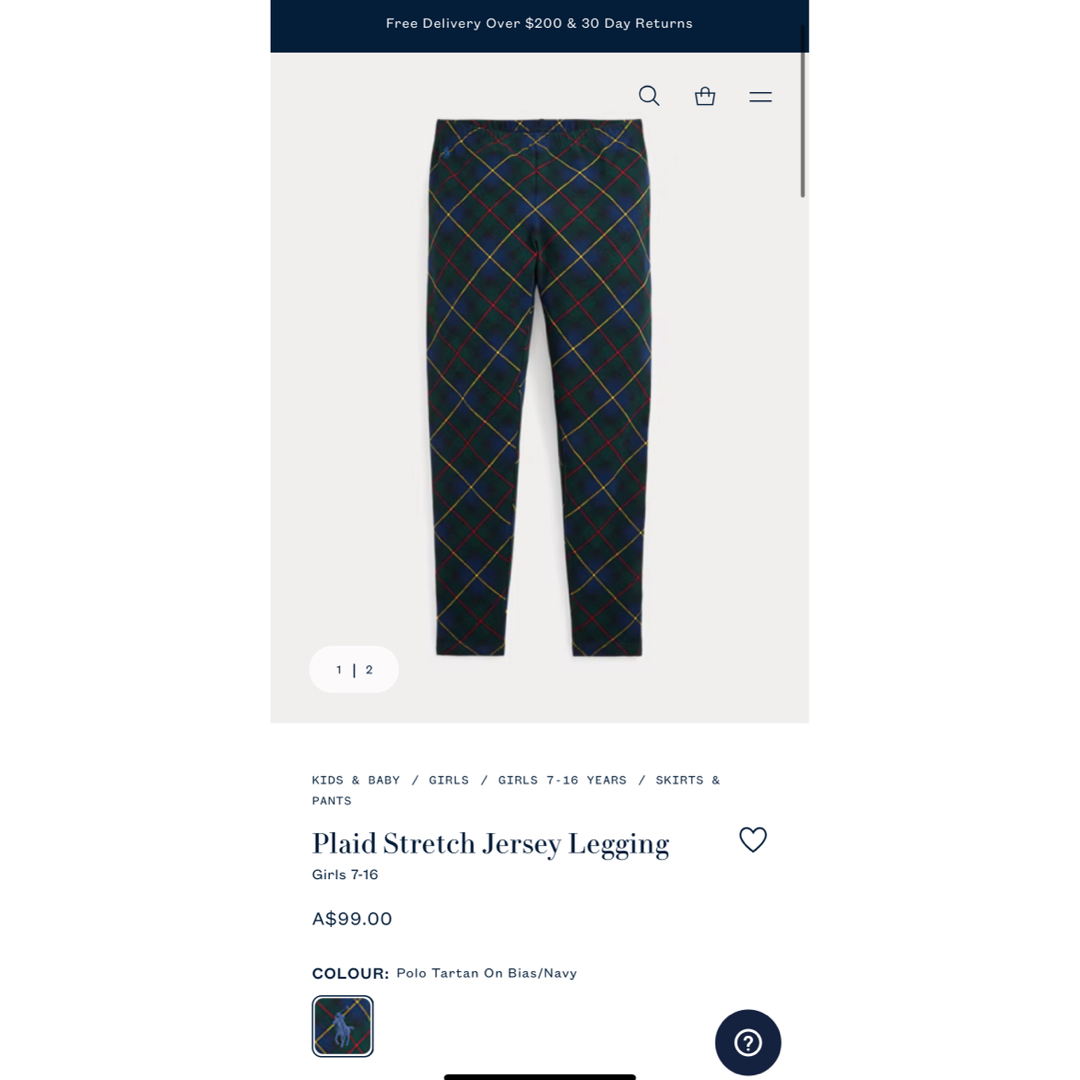The width and height of the screenshot is (1080, 1080).
Task: Add legging to wishlist heart icon
Action: [753, 840]
